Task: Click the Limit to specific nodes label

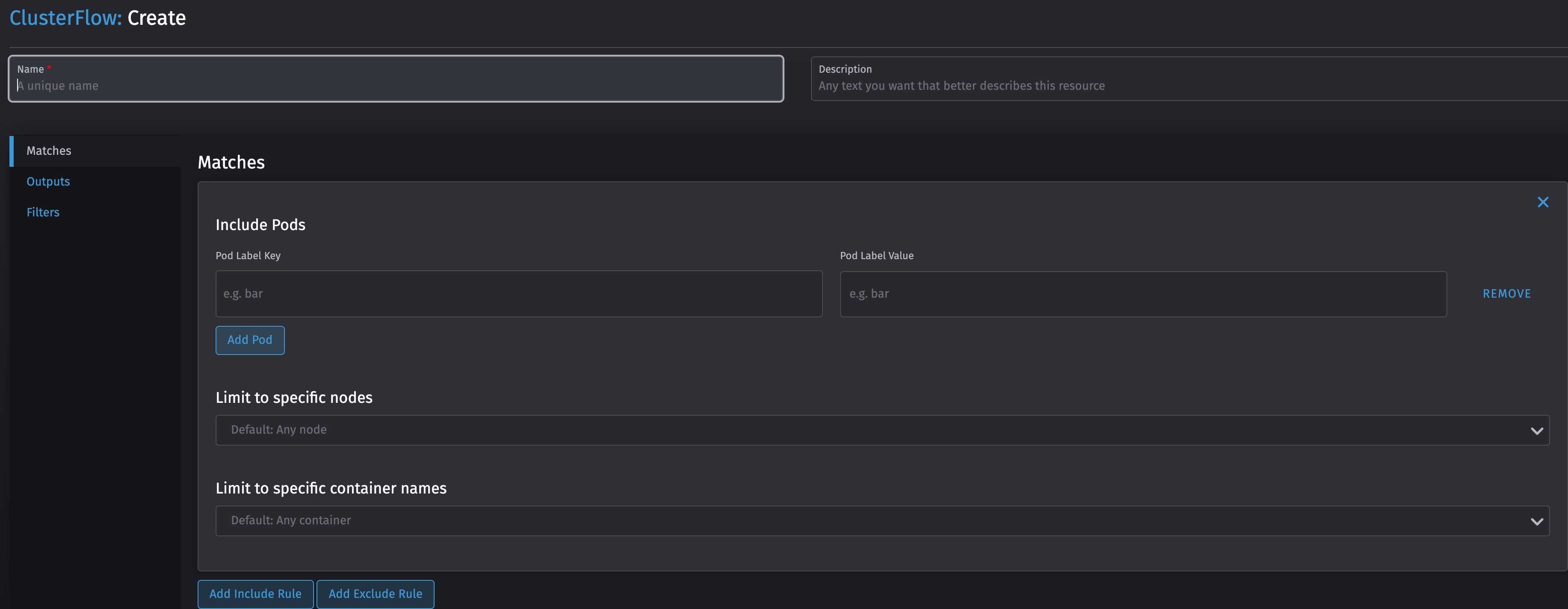Action: (294, 397)
